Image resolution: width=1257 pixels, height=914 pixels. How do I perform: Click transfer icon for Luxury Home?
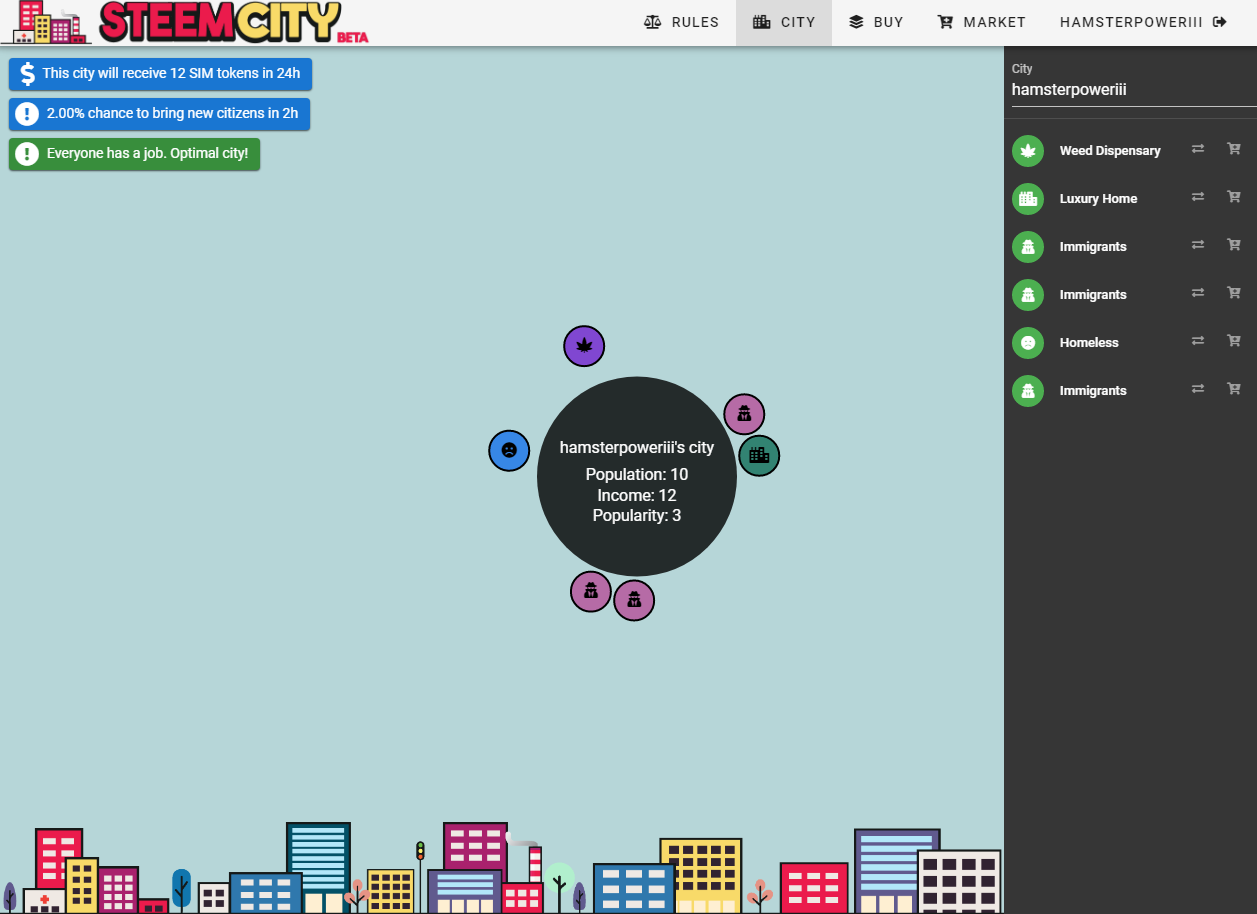coord(1197,197)
